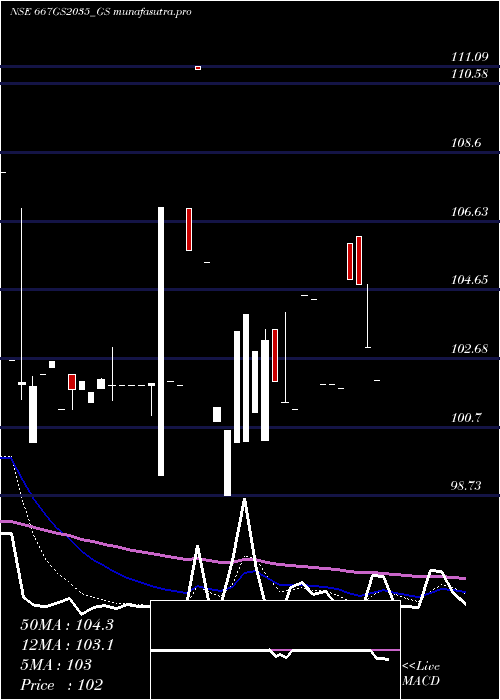Screen dimensions: 500x700
Task: Click the 100.7 price level label
Action: [466, 418]
